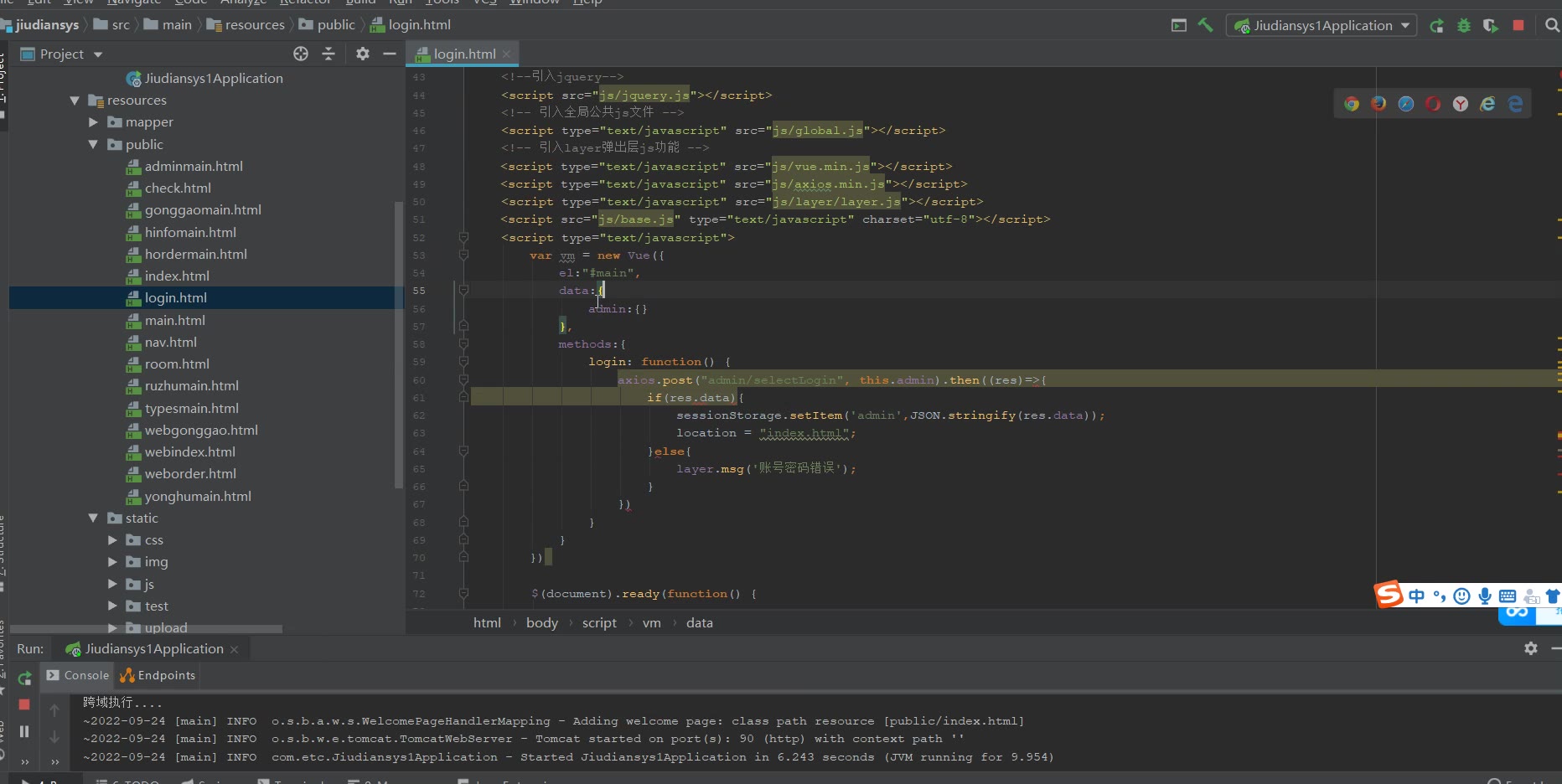Open in Chrome browser icon

pos(1351,104)
